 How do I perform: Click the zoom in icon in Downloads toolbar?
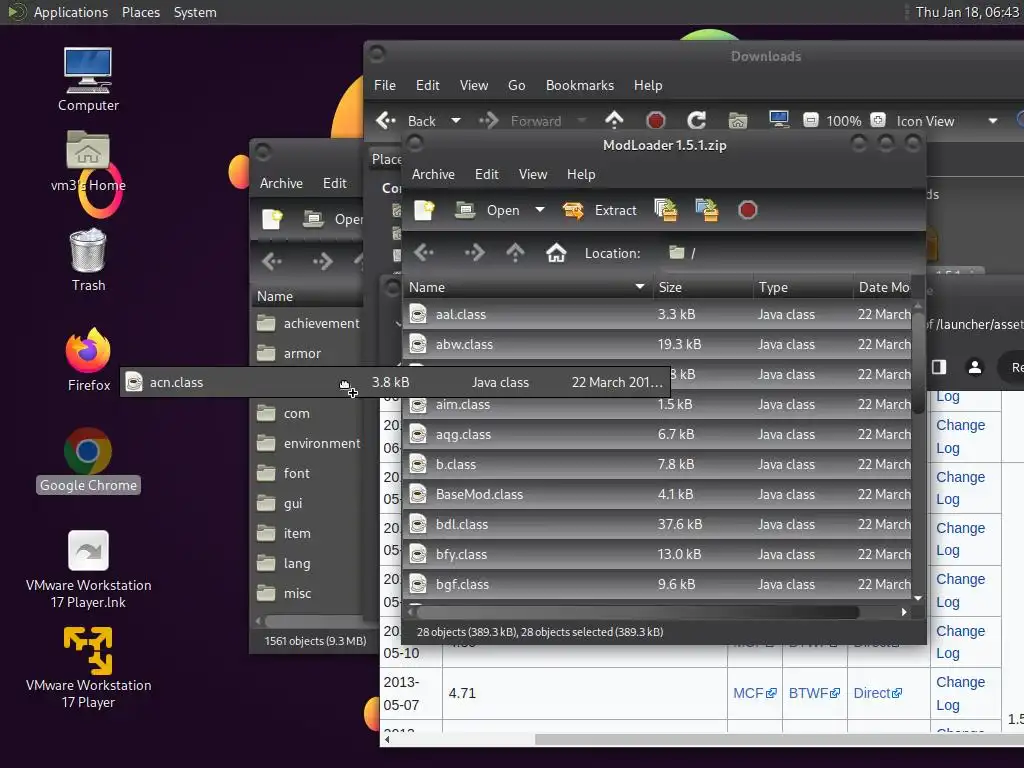(x=878, y=120)
